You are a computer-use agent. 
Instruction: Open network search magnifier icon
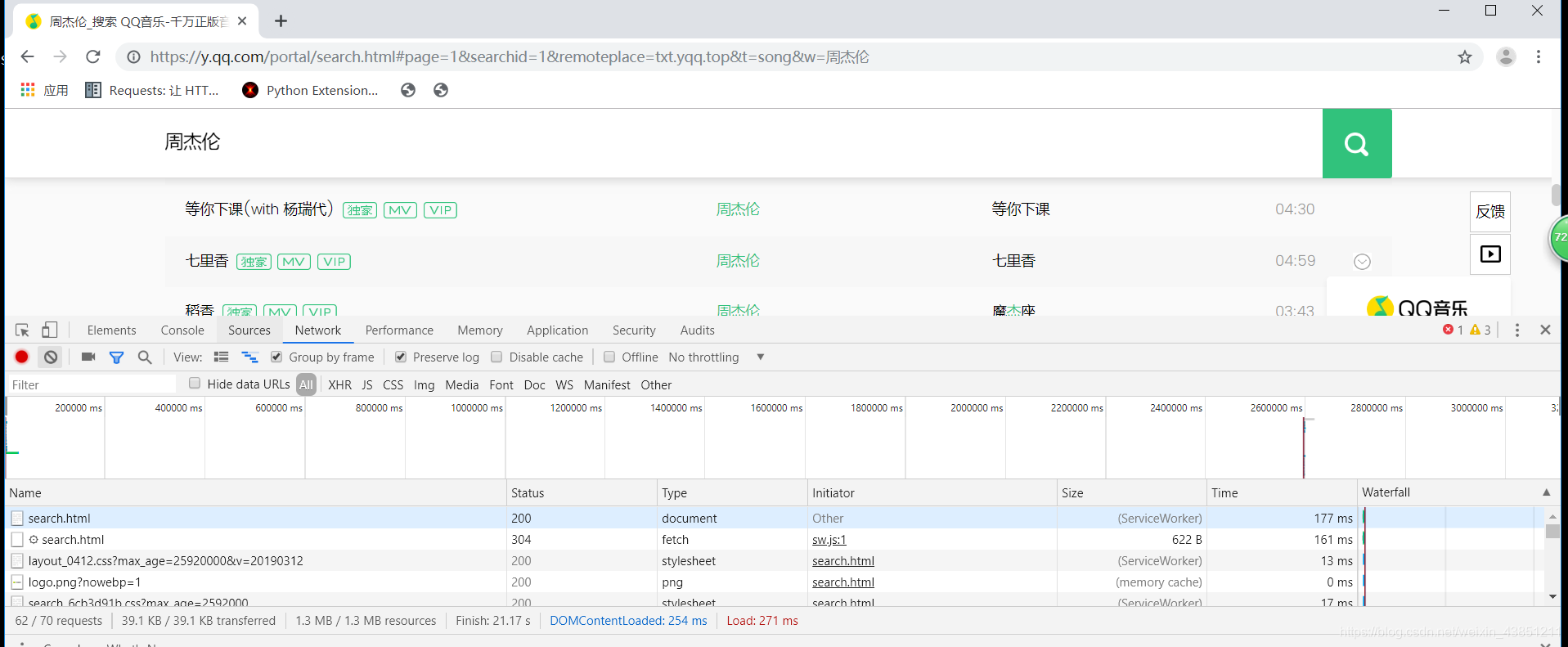[x=145, y=357]
